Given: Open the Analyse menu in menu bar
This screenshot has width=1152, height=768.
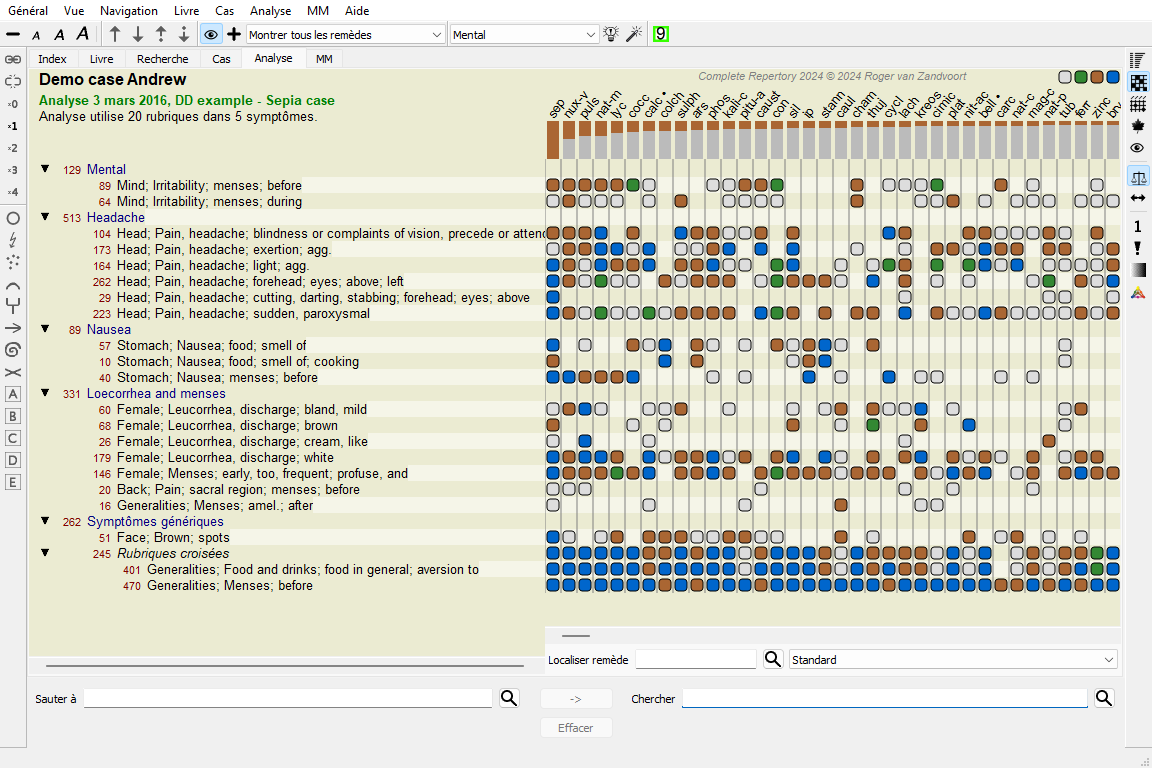Looking at the screenshot, I should coord(270,11).
